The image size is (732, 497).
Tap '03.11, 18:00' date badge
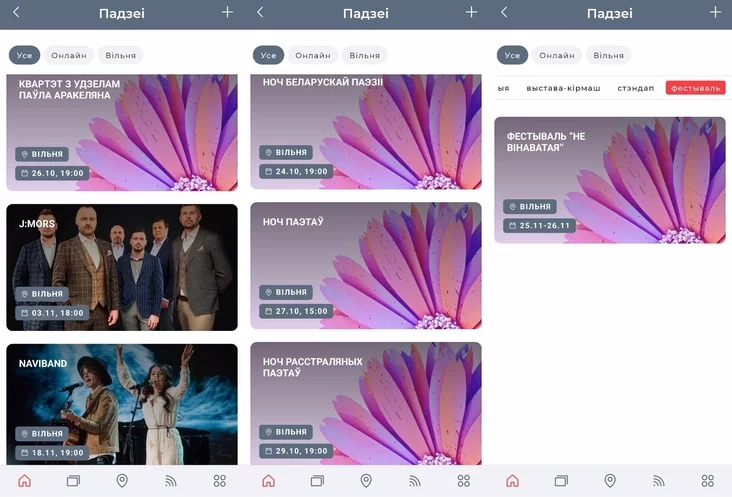pos(52,313)
